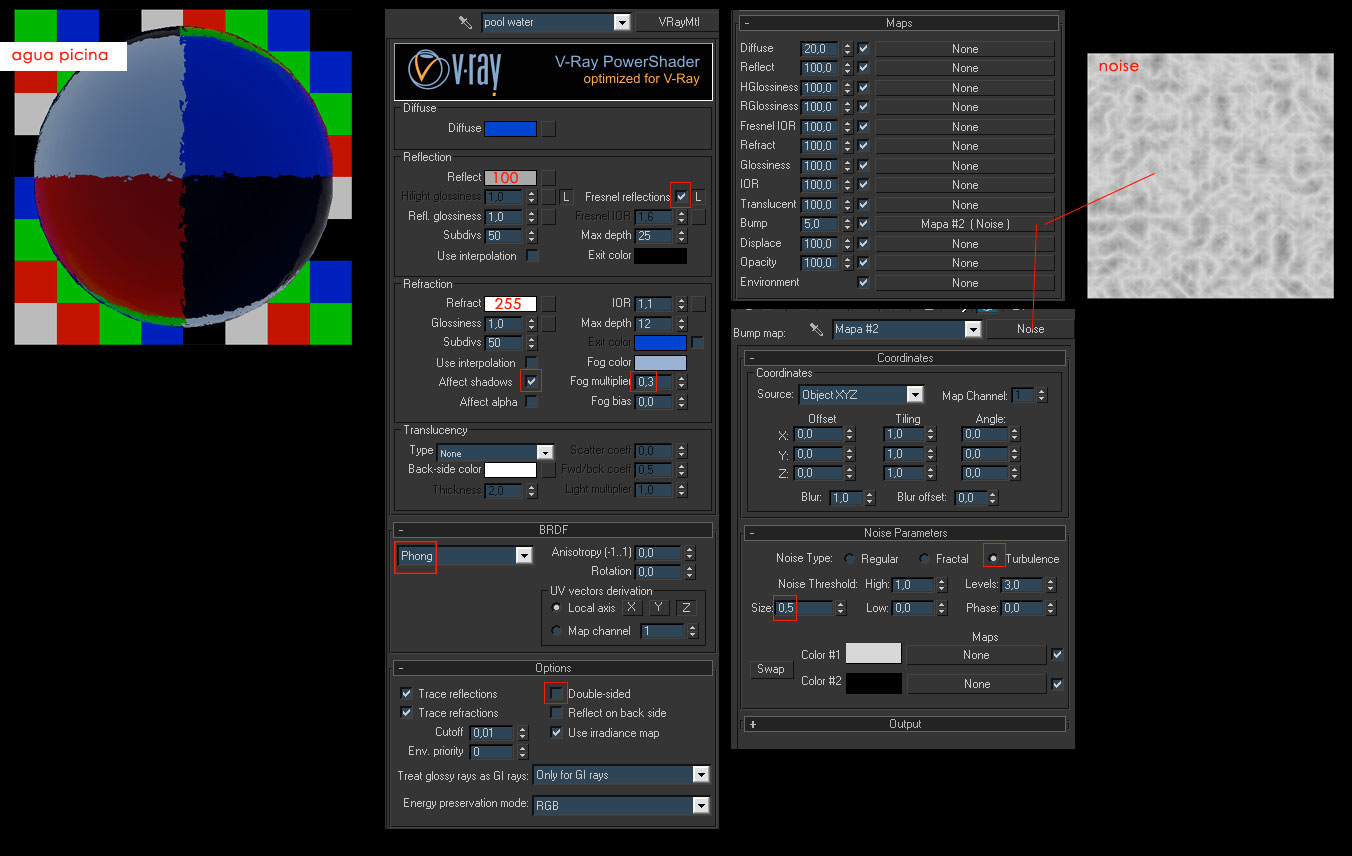This screenshot has height=856, width=1352.
Task: Toggle the L lock beside Hilight glossiness
Action: pyautogui.click(x=566, y=197)
